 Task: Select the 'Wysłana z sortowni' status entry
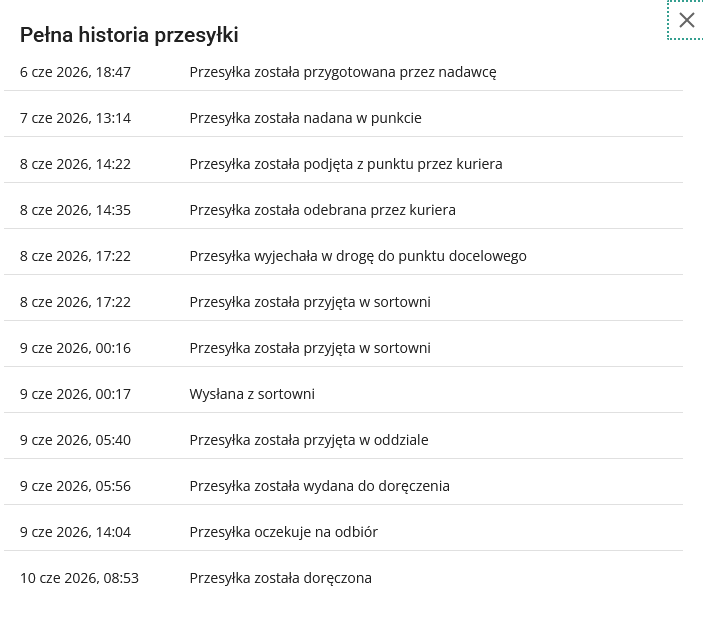tap(252, 395)
